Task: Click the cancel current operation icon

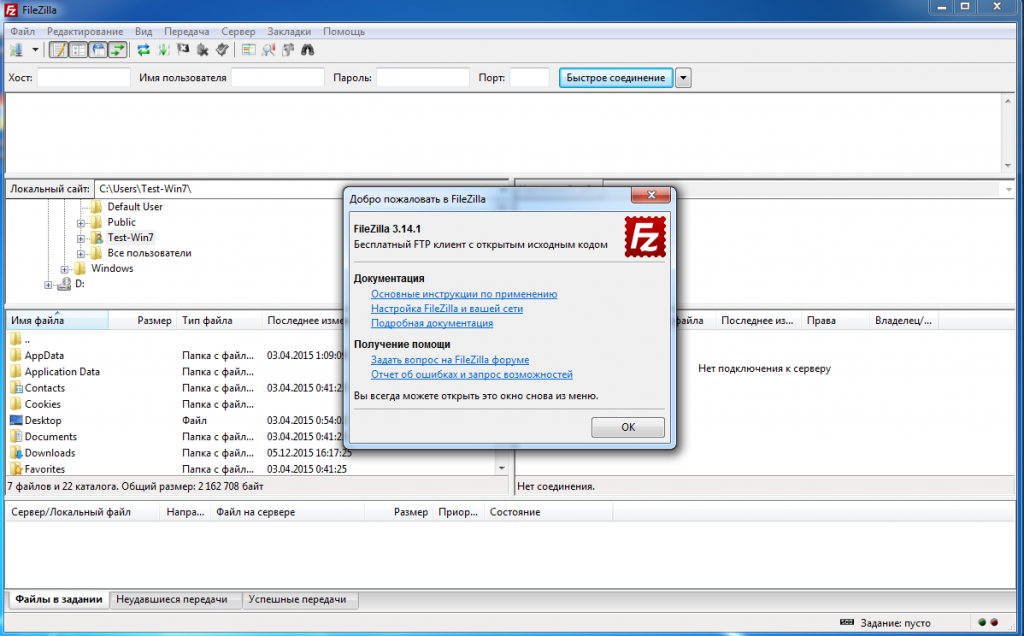Action: pos(183,50)
